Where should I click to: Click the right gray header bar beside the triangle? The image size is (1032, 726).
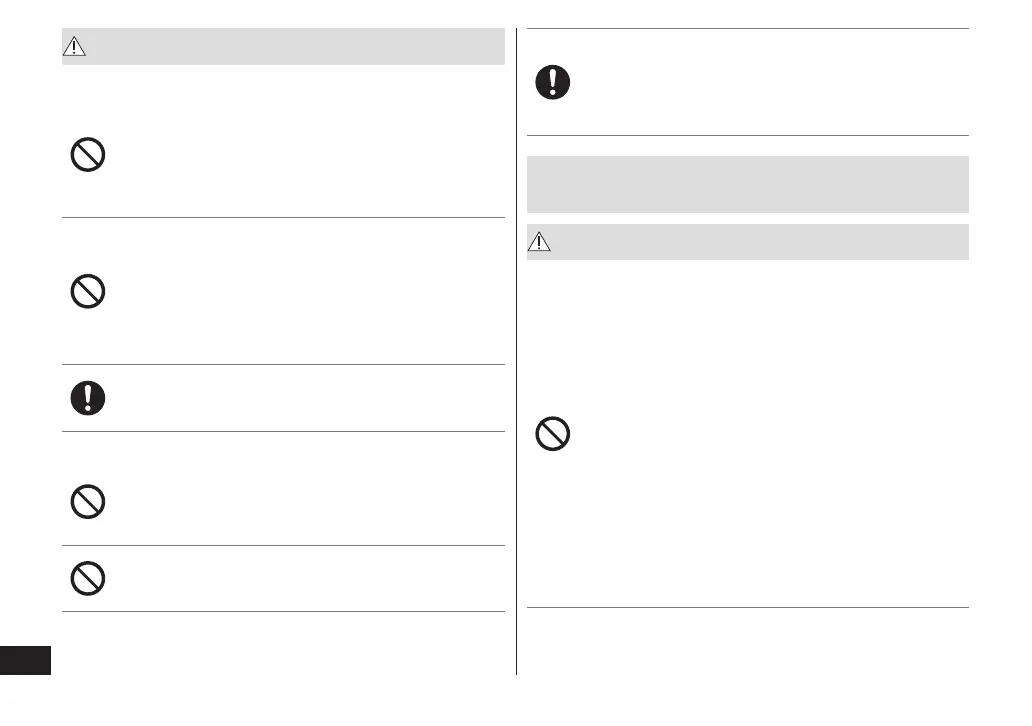[760, 242]
